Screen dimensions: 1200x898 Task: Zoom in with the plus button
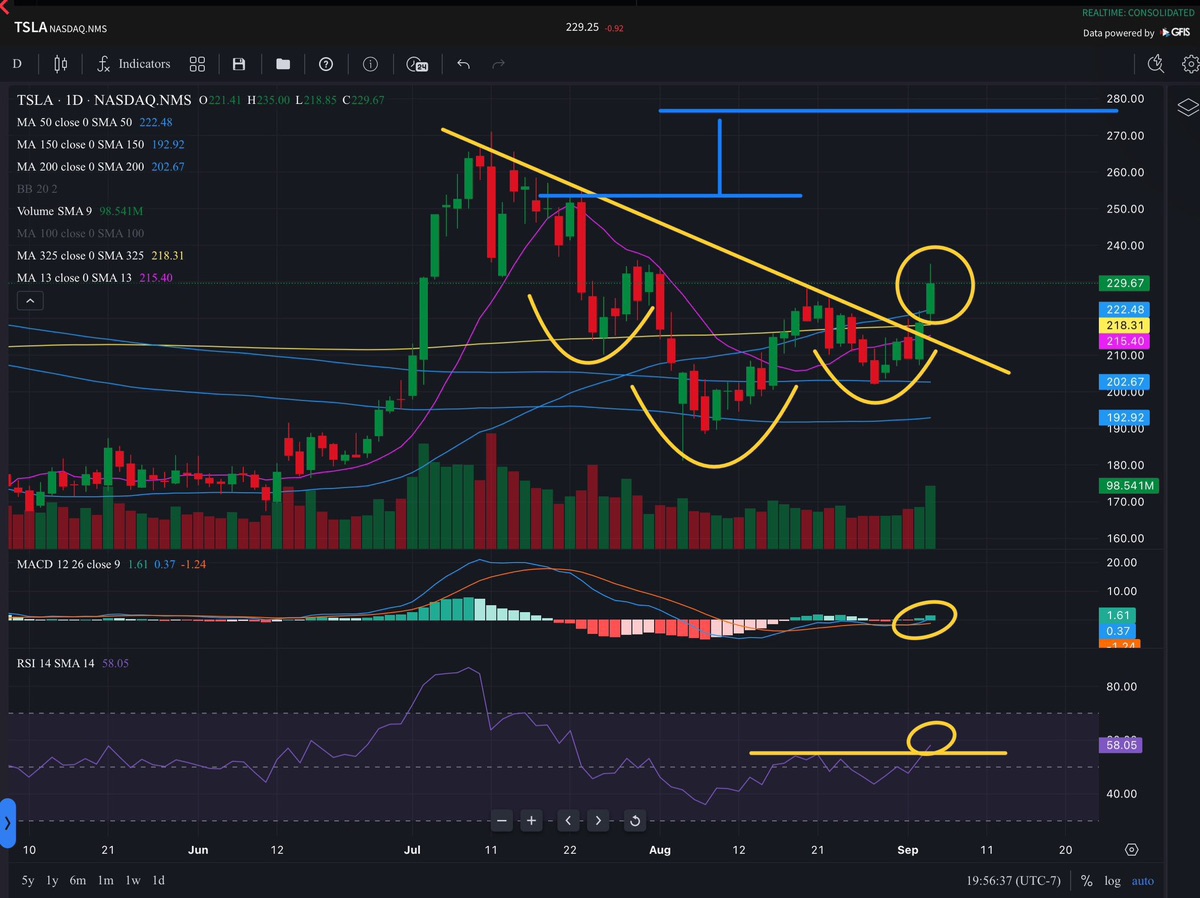click(531, 821)
